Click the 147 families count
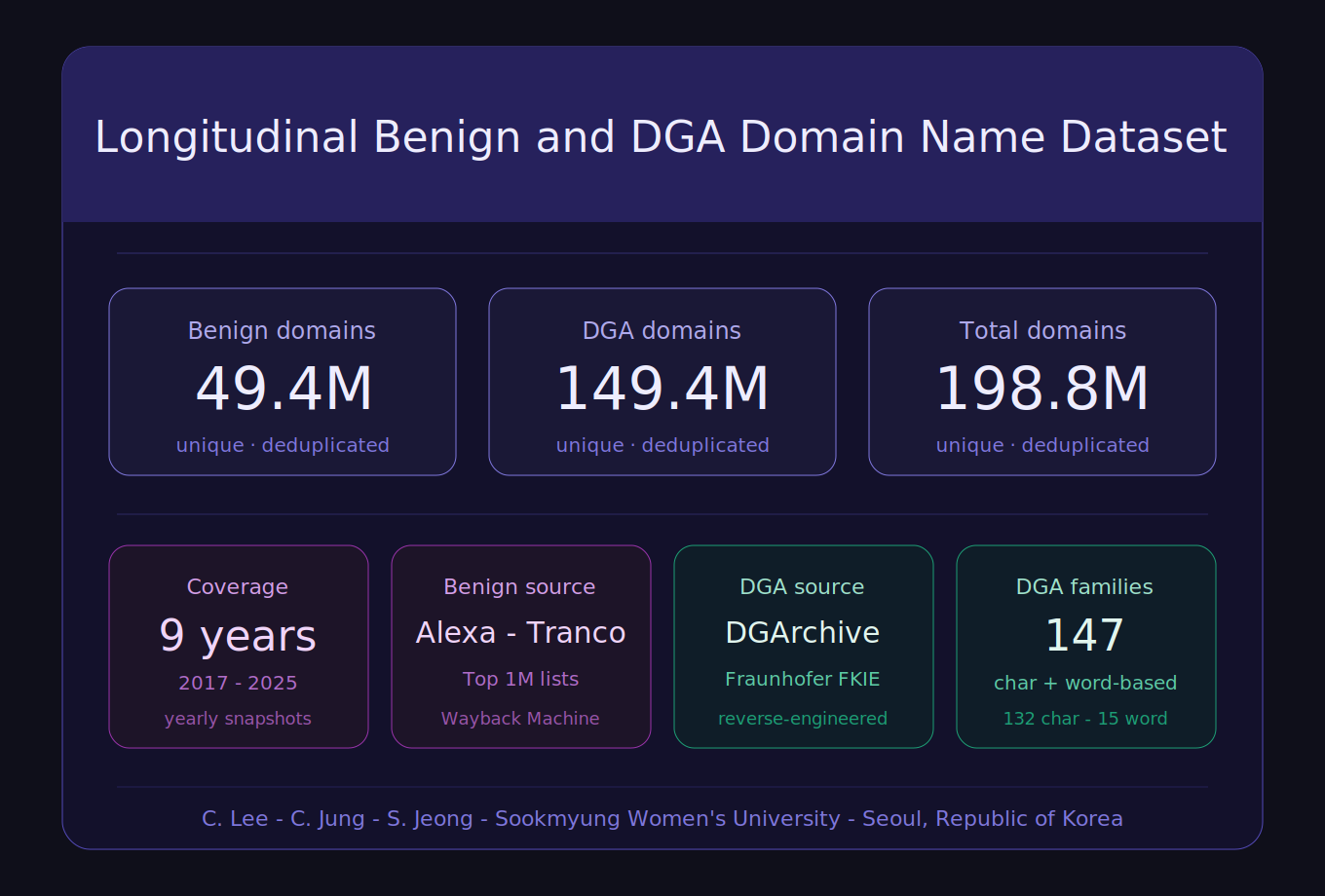This screenshot has height=896, width=1325. pos(1084,636)
